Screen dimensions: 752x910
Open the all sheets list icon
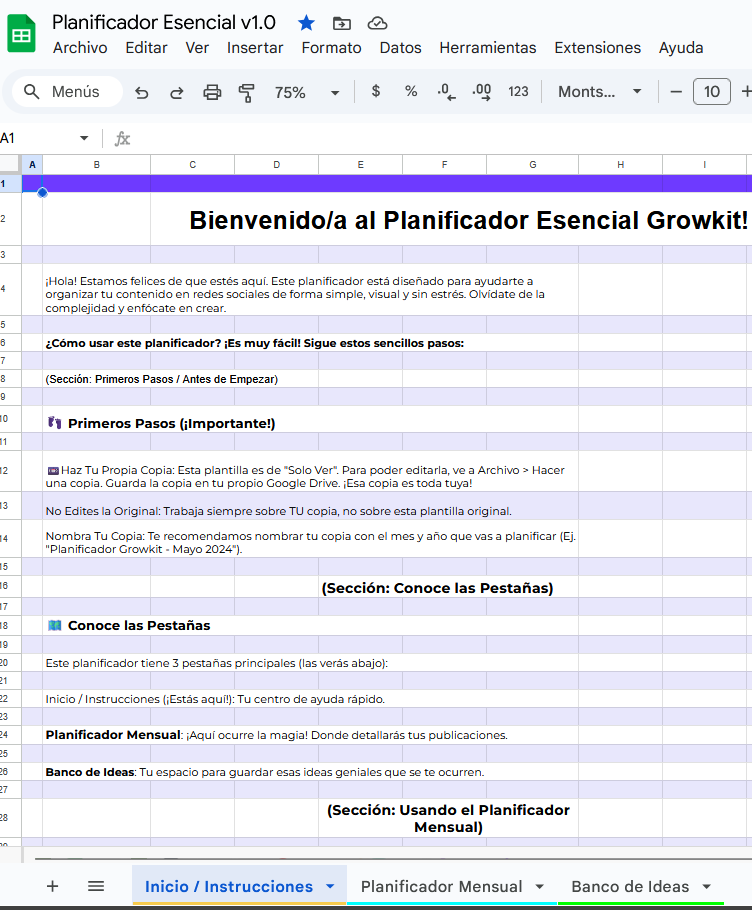tap(96, 886)
